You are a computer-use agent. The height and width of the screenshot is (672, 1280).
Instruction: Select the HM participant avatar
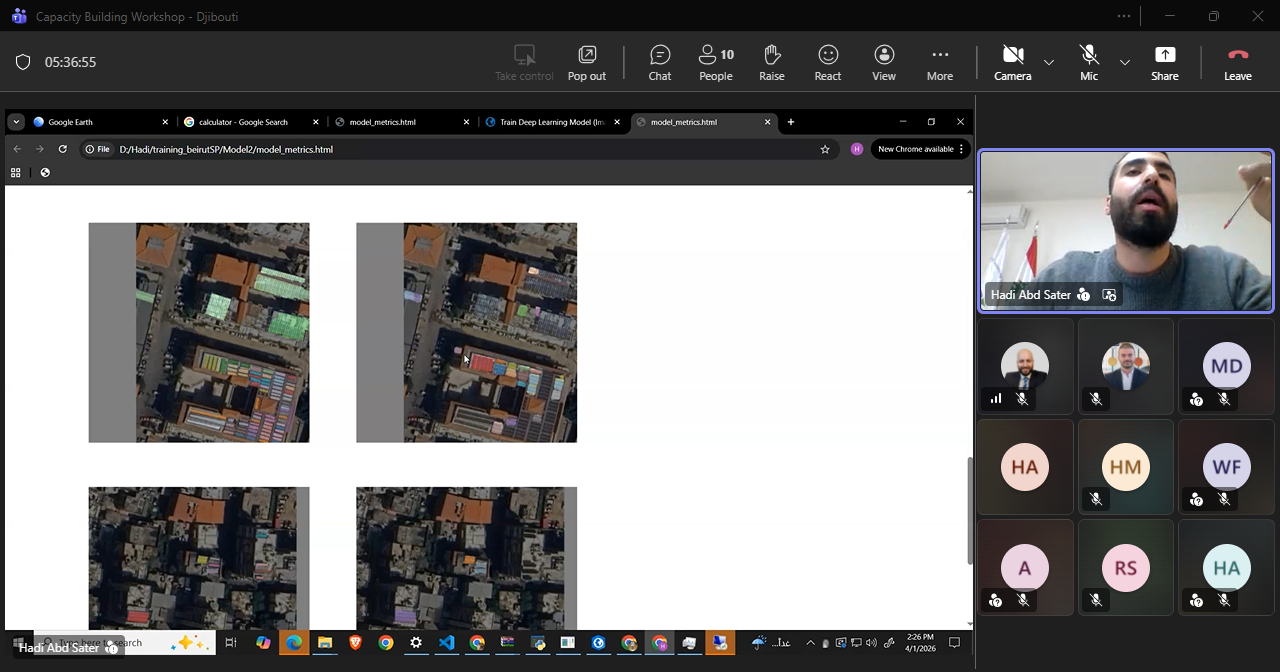[x=1126, y=467]
